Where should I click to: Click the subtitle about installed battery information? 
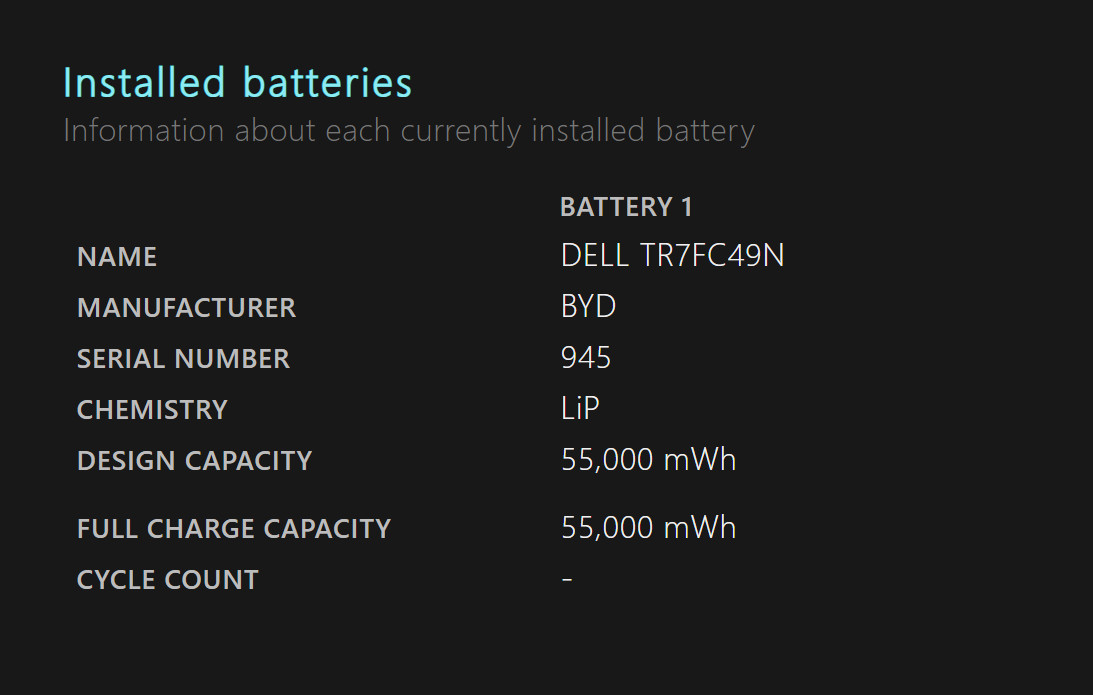pos(408,131)
